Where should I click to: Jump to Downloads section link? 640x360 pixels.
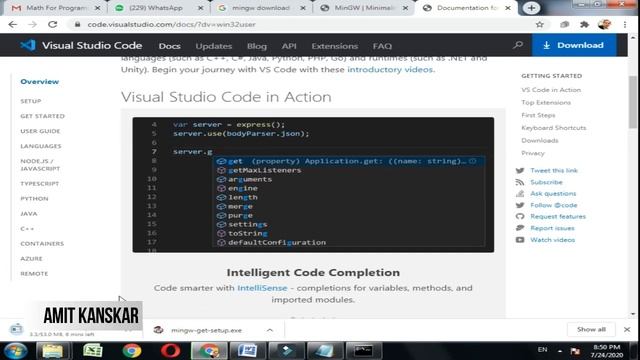pos(540,140)
